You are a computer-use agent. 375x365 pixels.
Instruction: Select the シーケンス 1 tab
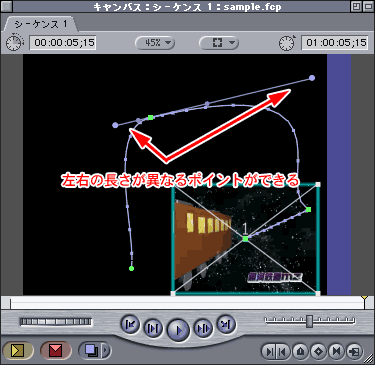(40, 24)
